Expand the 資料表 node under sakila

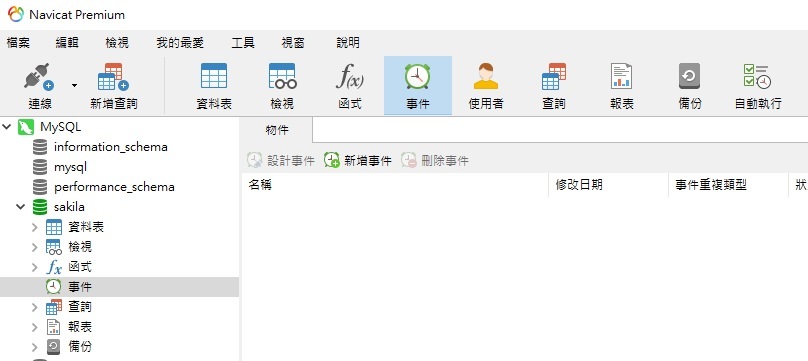(35, 227)
